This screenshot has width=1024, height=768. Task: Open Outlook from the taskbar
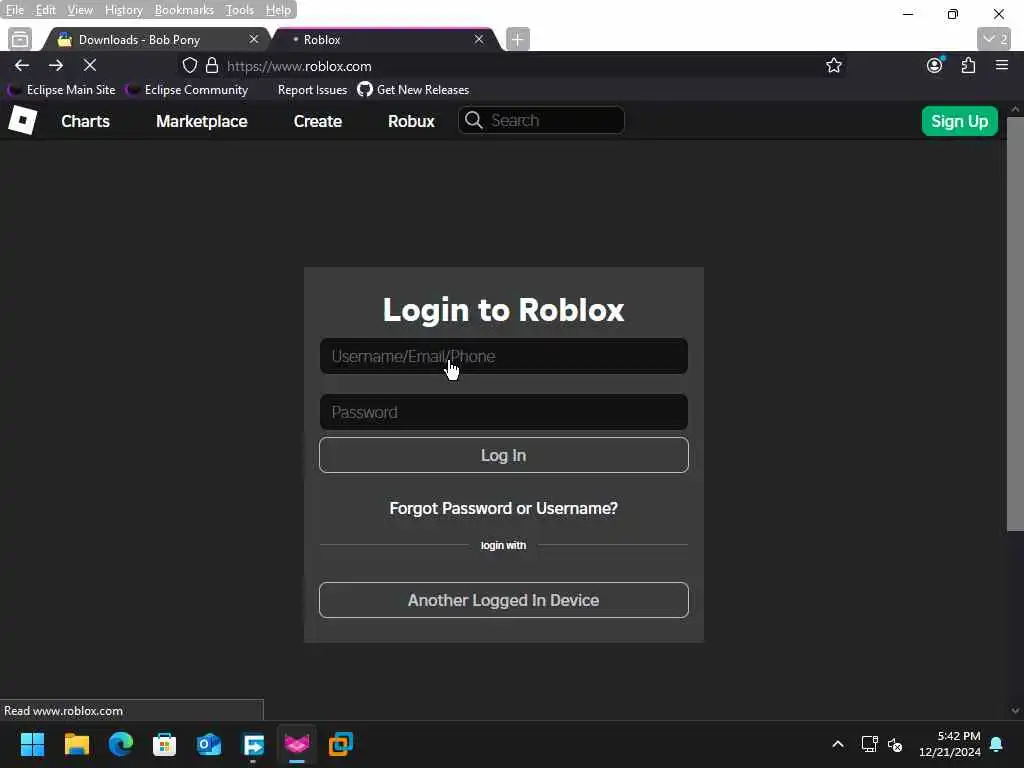coord(209,744)
